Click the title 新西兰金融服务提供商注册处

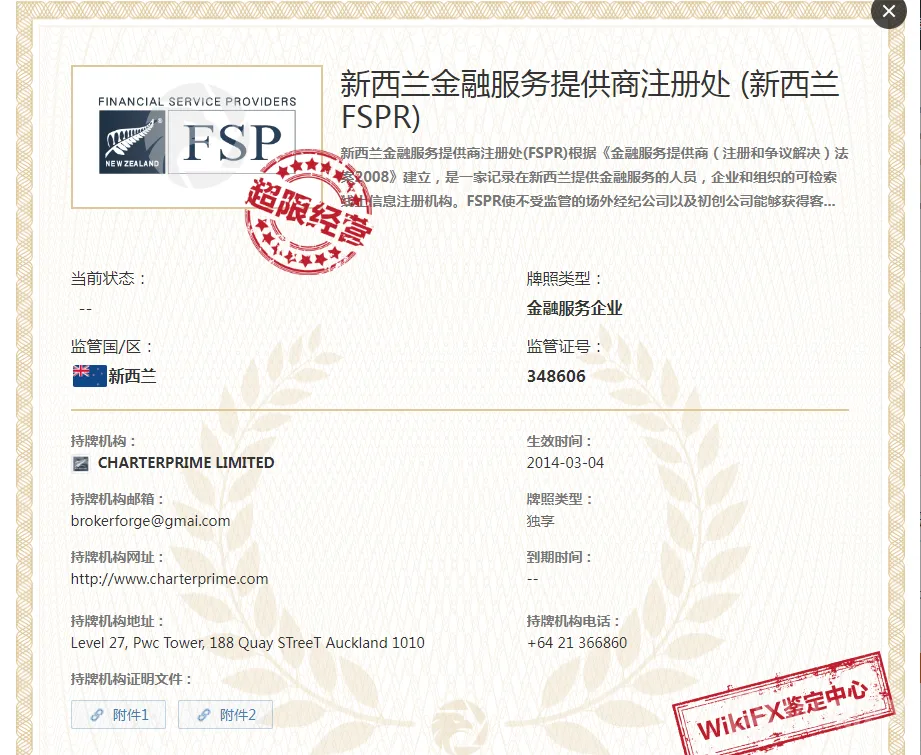(590, 100)
